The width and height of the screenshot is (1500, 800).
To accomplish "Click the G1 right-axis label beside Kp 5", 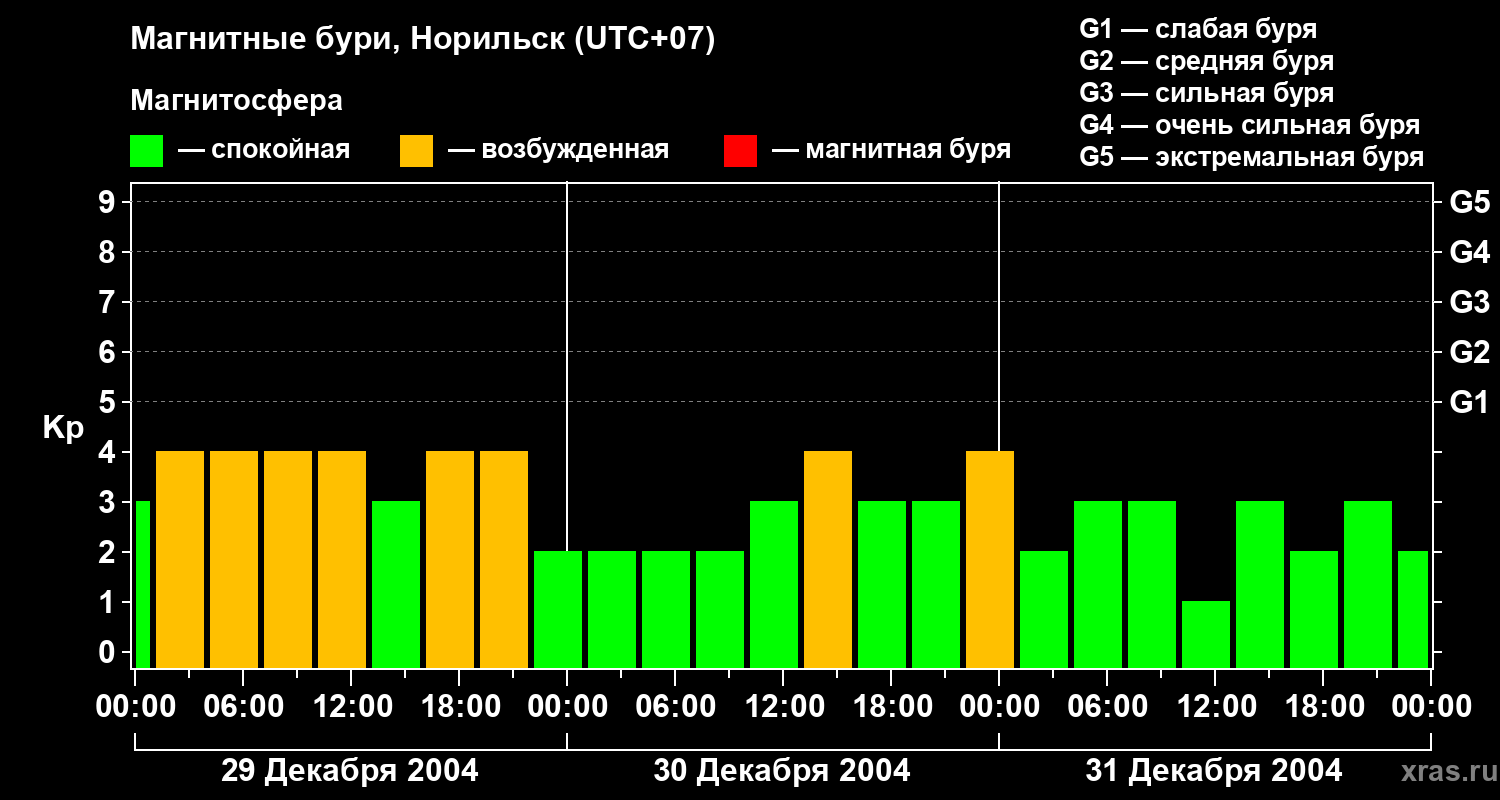I will pyautogui.click(x=1469, y=402).
